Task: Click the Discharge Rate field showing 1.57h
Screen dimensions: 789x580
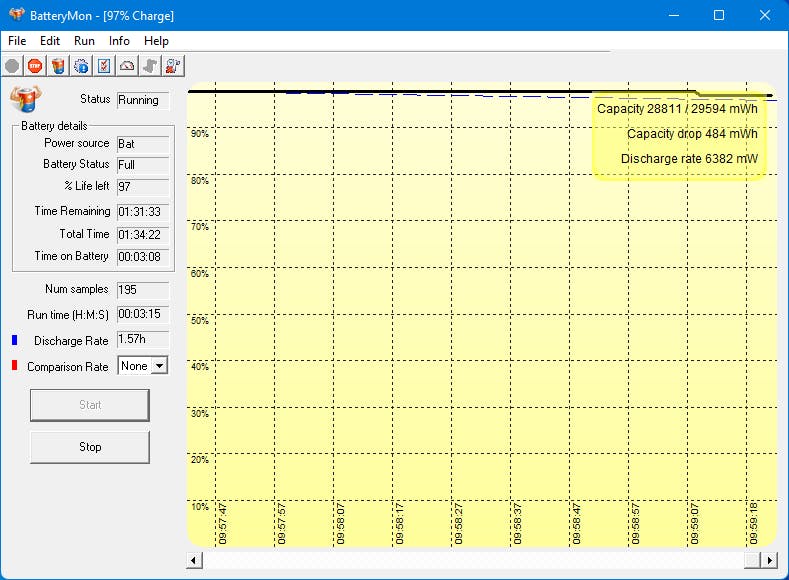Action: tap(143, 340)
